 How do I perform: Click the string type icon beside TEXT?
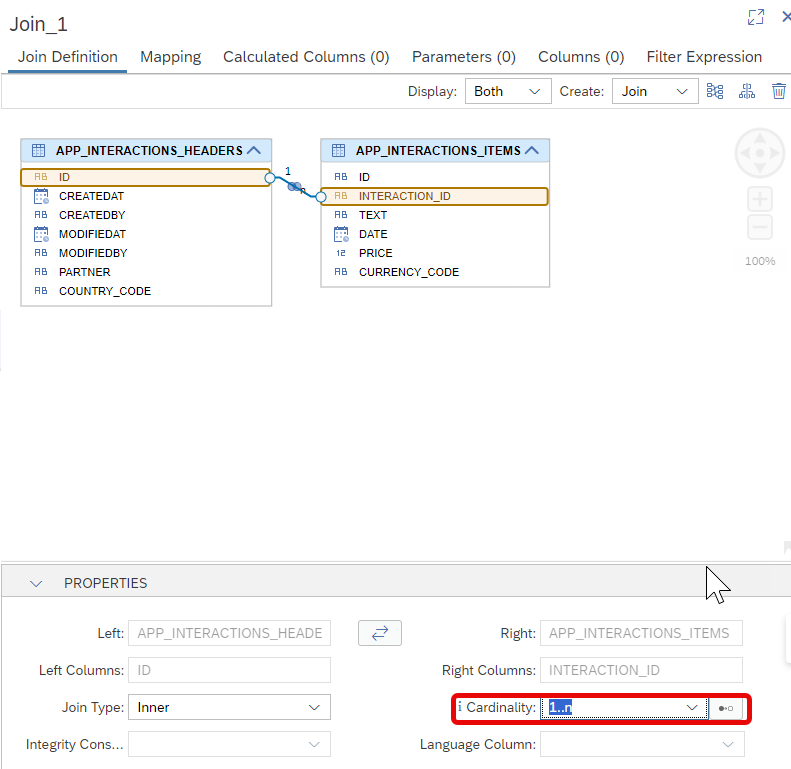click(341, 215)
